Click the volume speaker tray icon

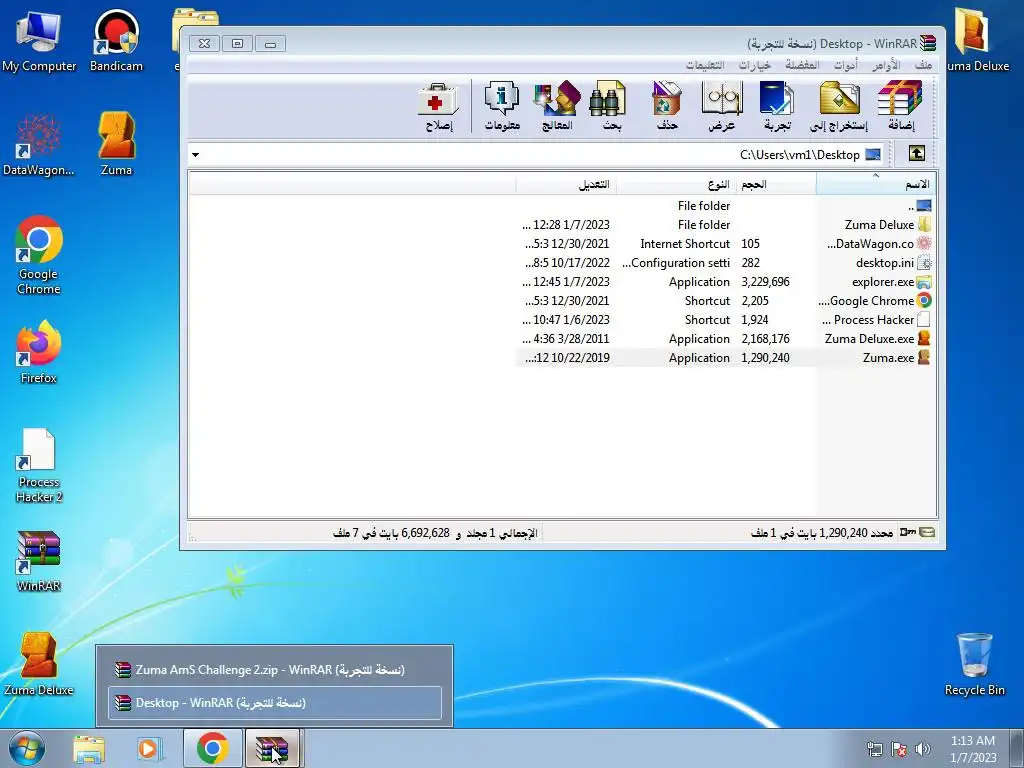(923, 749)
